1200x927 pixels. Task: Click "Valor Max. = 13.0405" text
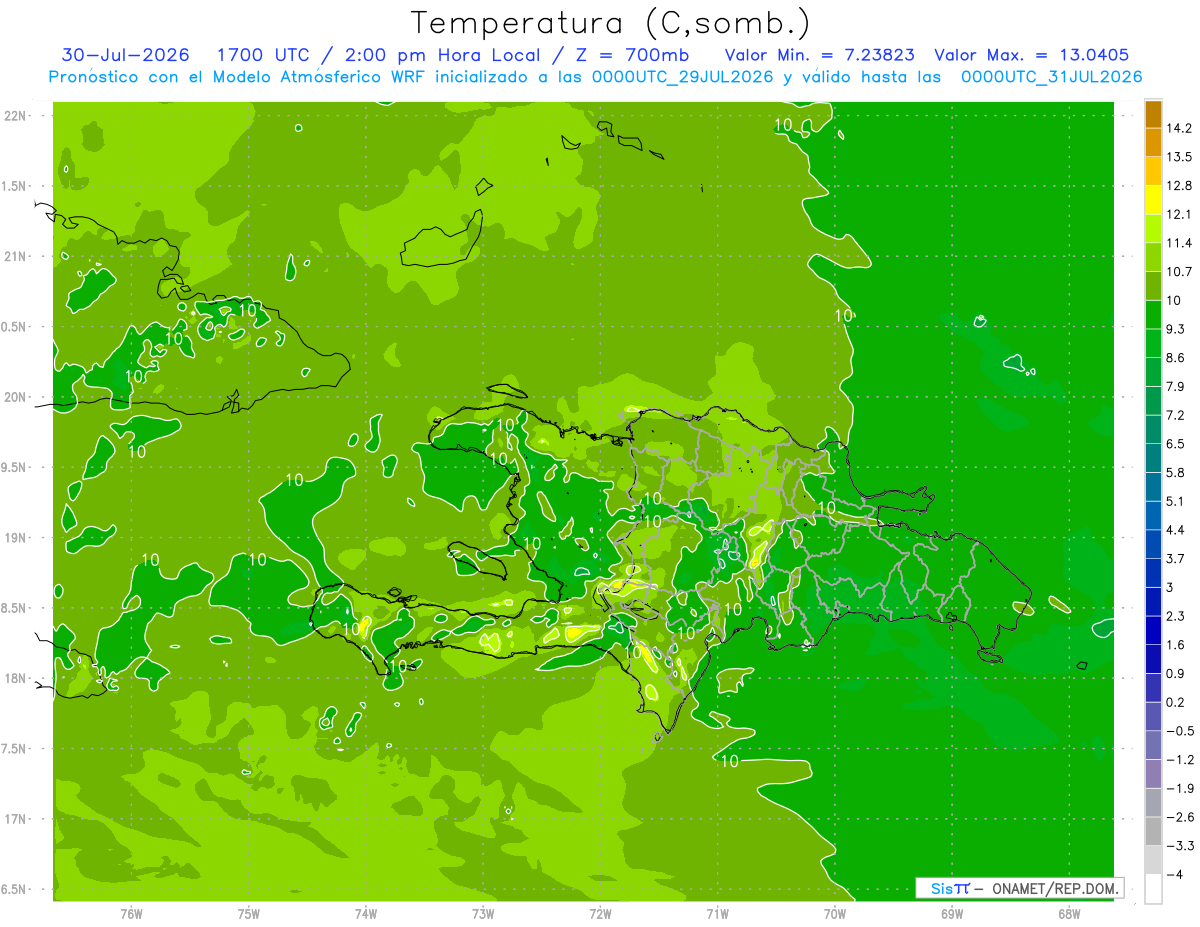click(x=1032, y=55)
